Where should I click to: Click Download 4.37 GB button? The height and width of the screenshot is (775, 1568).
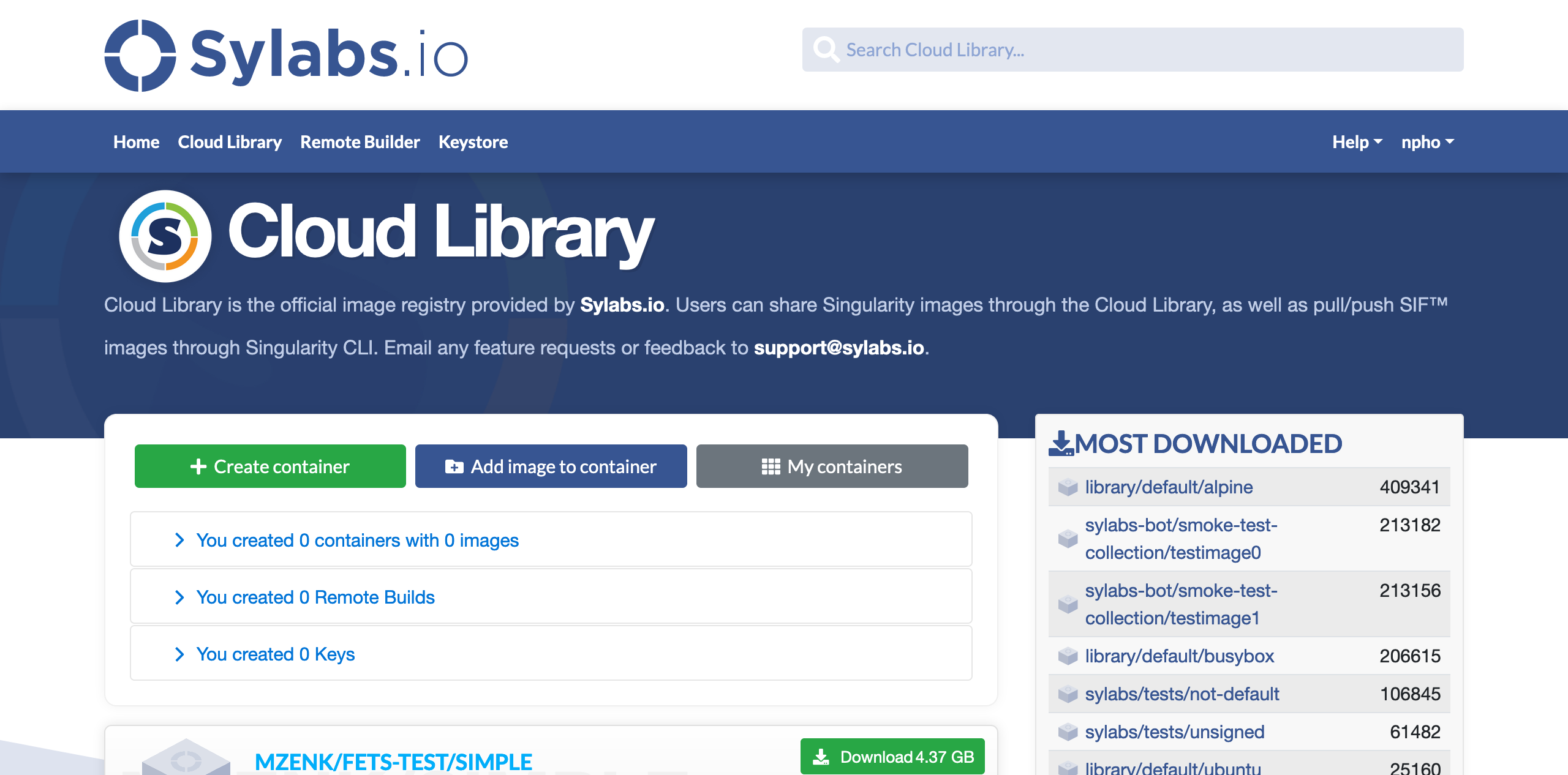click(892, 757)
